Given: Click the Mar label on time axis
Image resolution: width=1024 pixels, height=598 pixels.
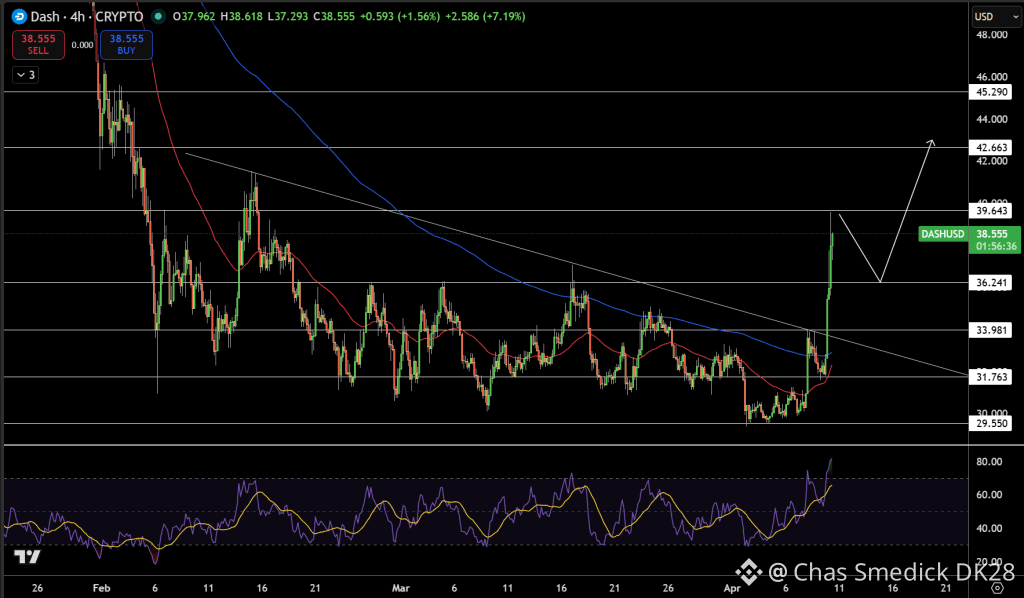Looking at the screenshot, I should point(400,588).
